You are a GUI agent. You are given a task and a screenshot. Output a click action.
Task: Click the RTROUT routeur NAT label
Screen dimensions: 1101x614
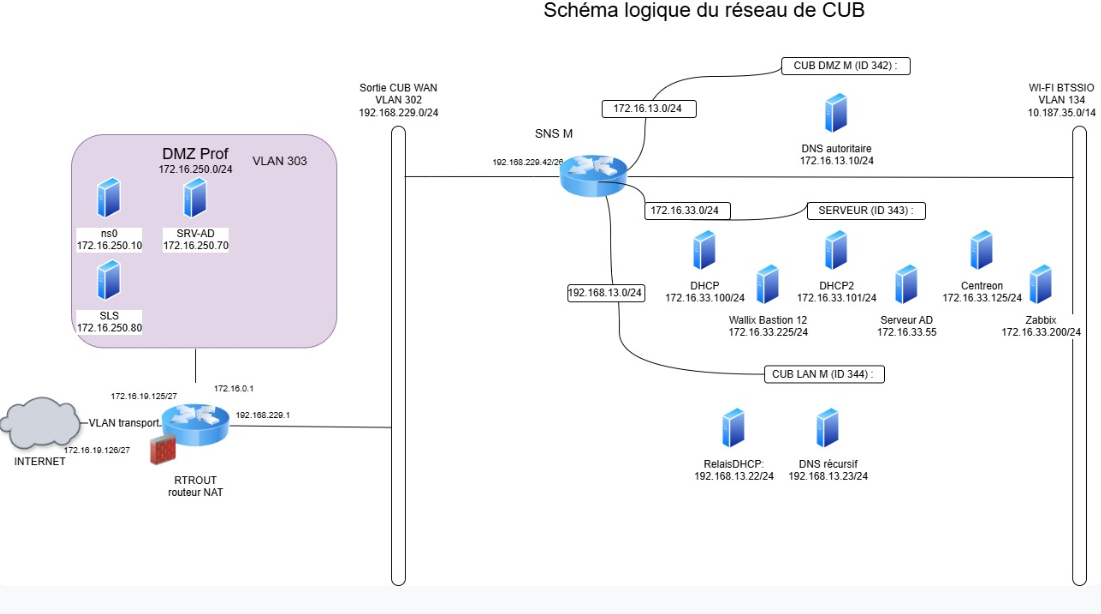195,486
